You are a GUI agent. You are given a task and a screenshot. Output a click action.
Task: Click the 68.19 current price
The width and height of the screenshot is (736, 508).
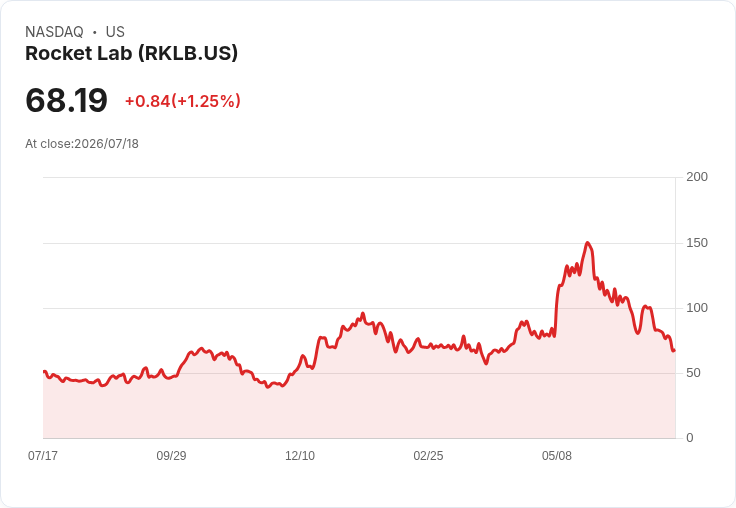(x=66, y=100)
